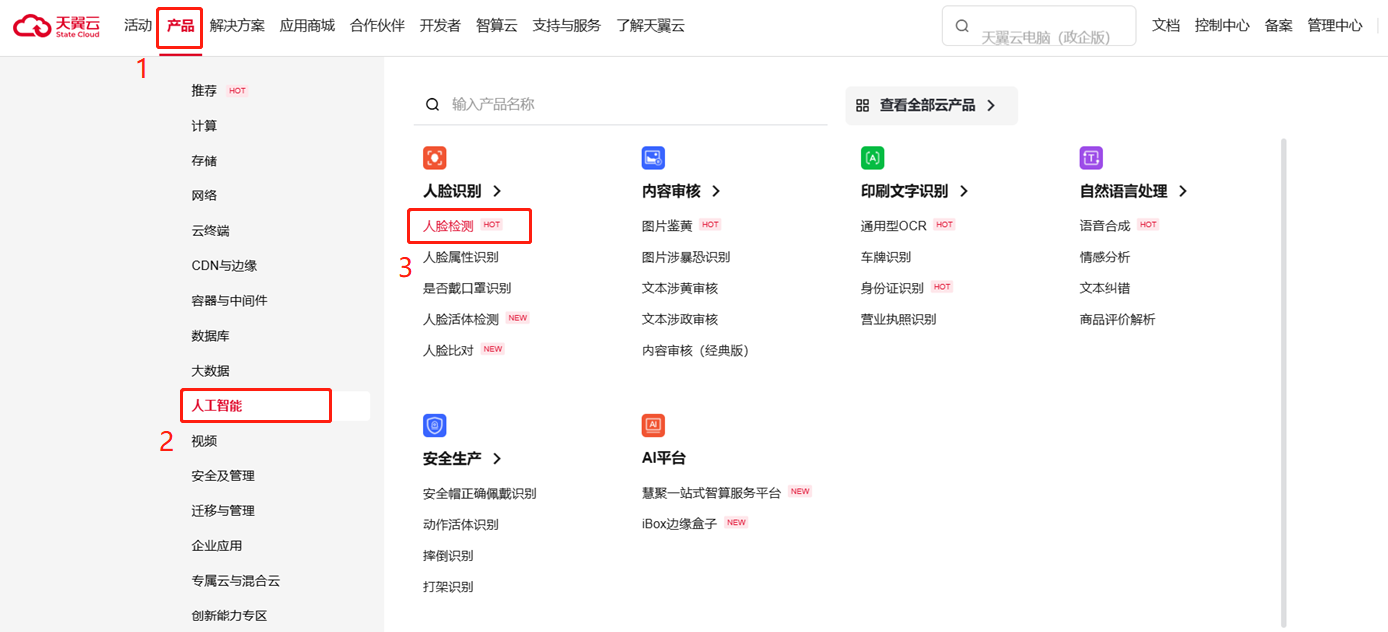Click the 安全生产 shield icon

click(434, 426)
